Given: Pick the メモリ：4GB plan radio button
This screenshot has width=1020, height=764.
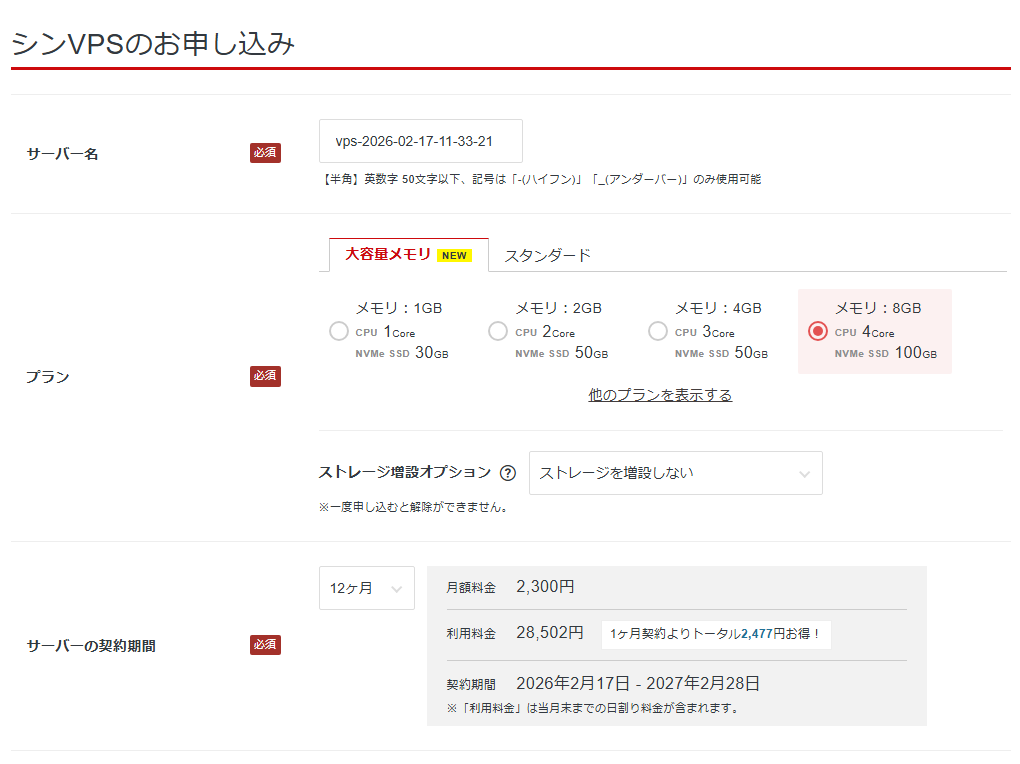Looking at the screenshot, I should click(658, 331).
